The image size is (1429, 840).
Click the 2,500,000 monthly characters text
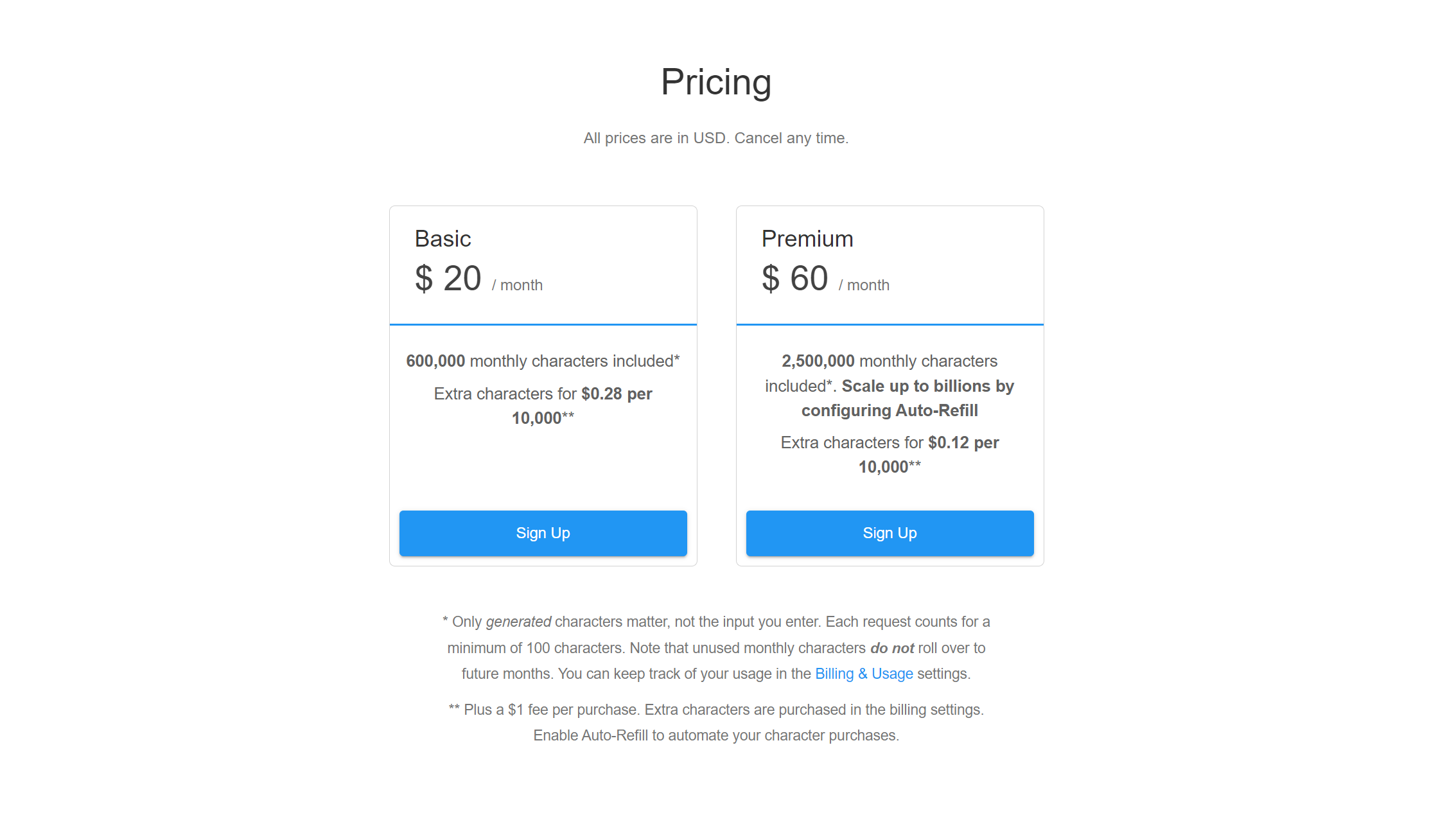890,361
